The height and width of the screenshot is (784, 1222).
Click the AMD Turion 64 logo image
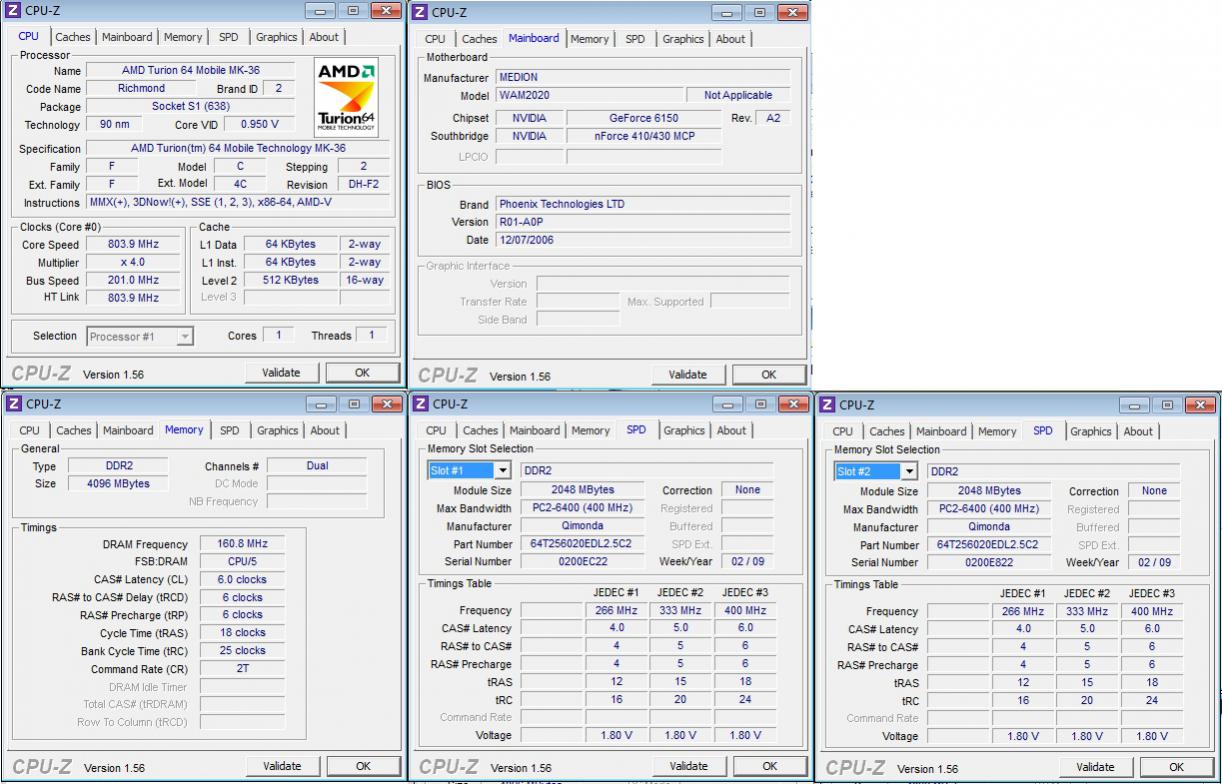click(347, 97)
